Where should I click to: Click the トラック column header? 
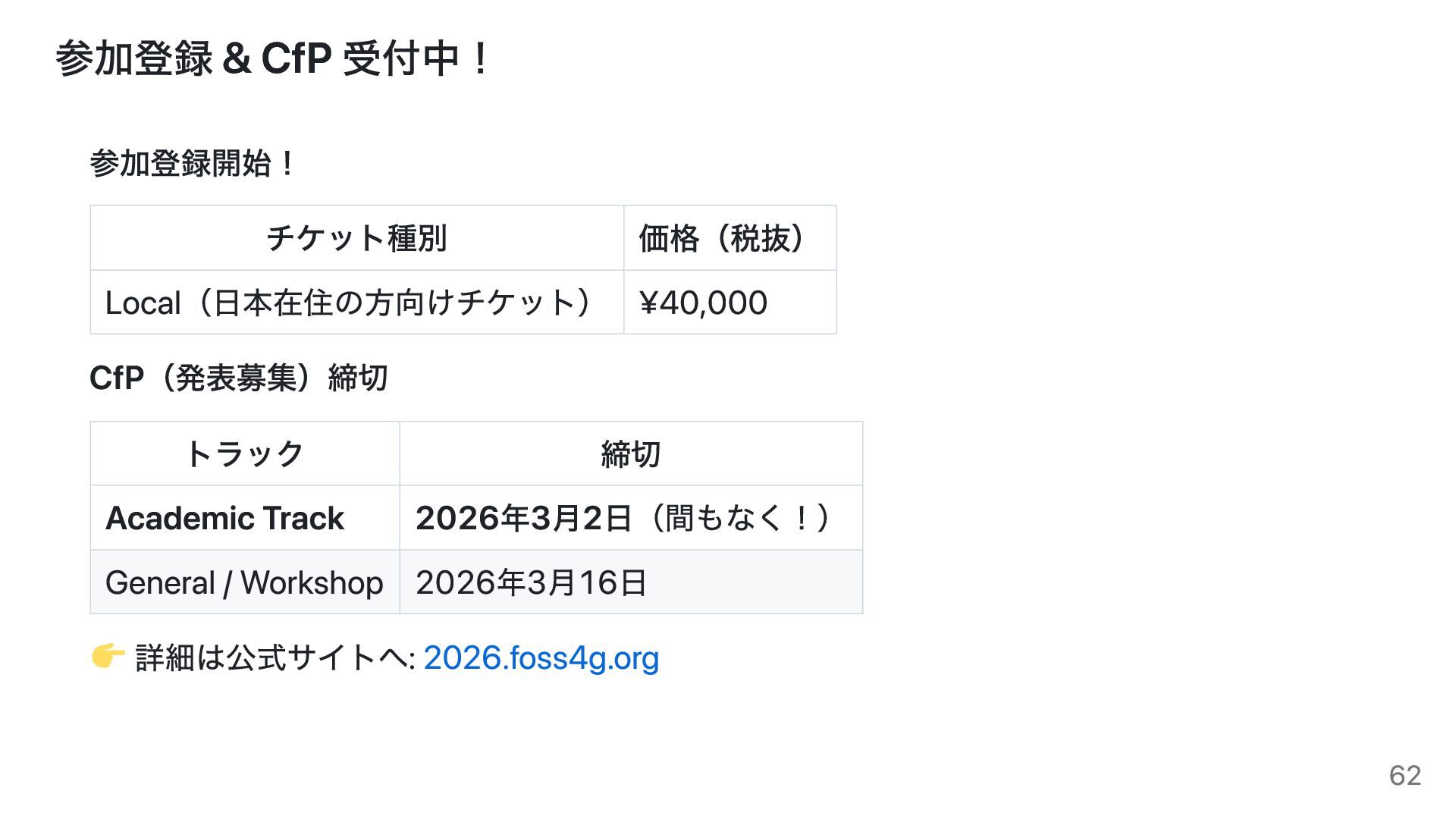click(x=244, y=454)
